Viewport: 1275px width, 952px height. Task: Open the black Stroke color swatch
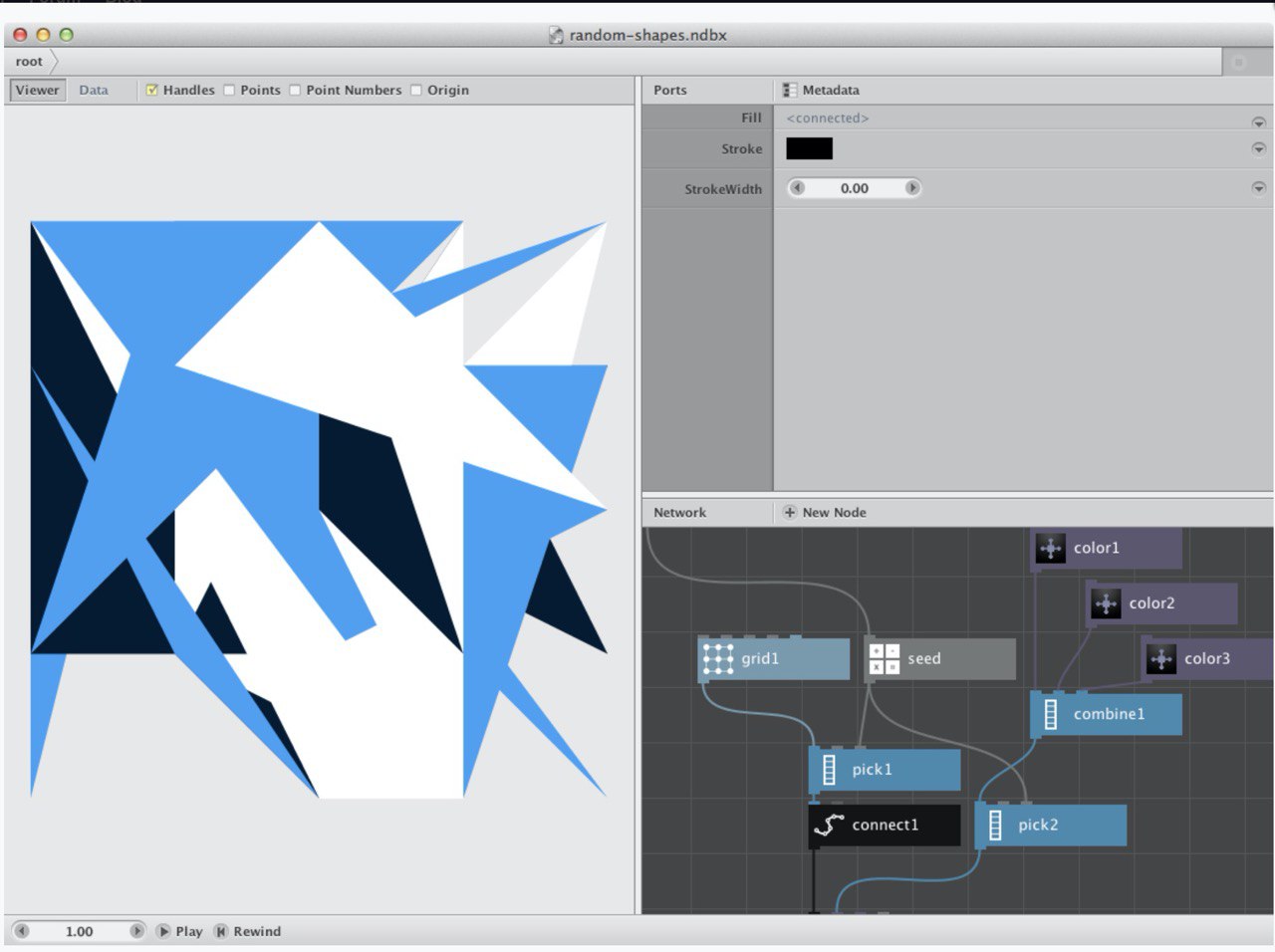pos(809,148)
